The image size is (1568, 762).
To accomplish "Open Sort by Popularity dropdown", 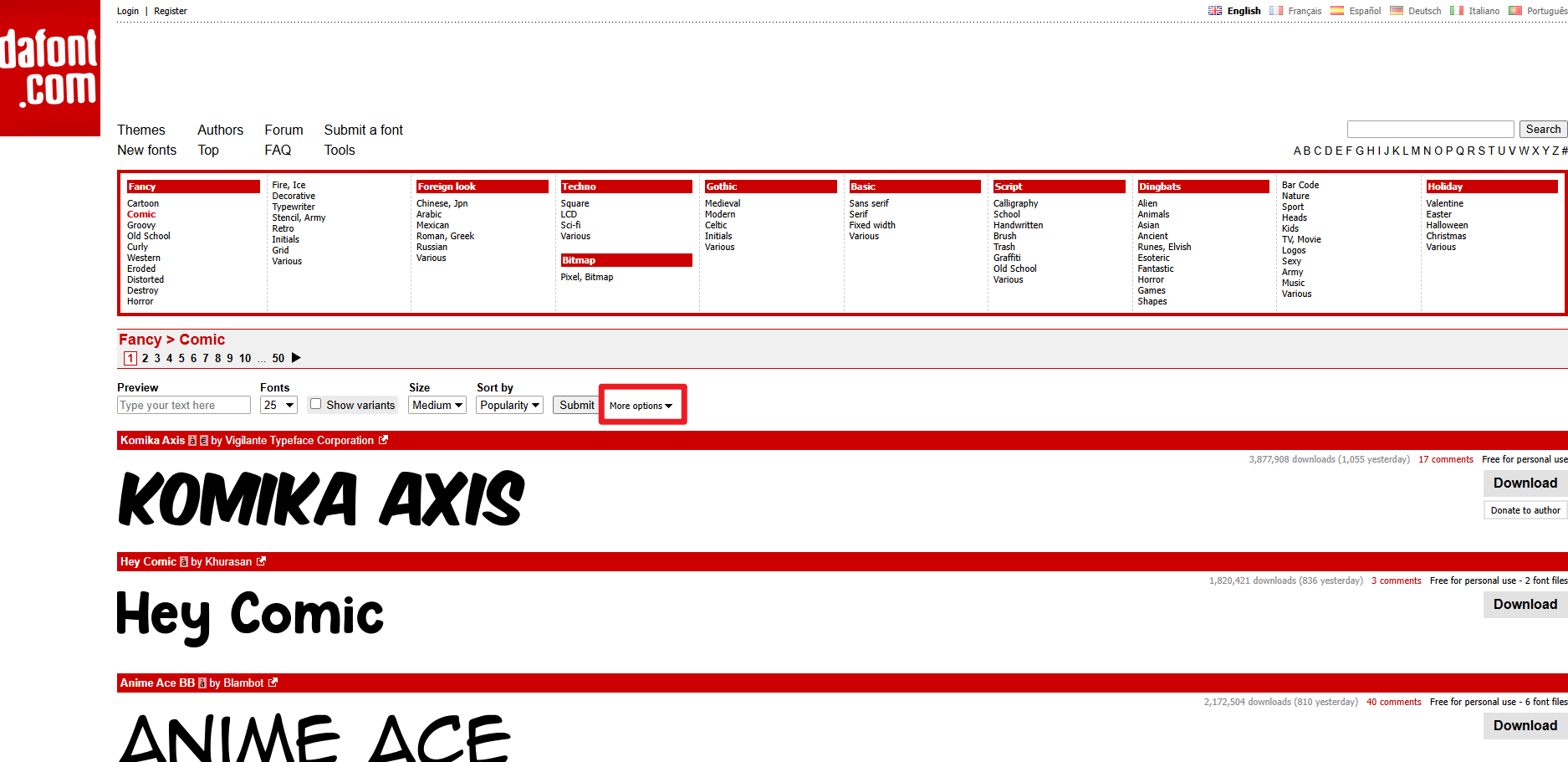I will click(510, 405).
